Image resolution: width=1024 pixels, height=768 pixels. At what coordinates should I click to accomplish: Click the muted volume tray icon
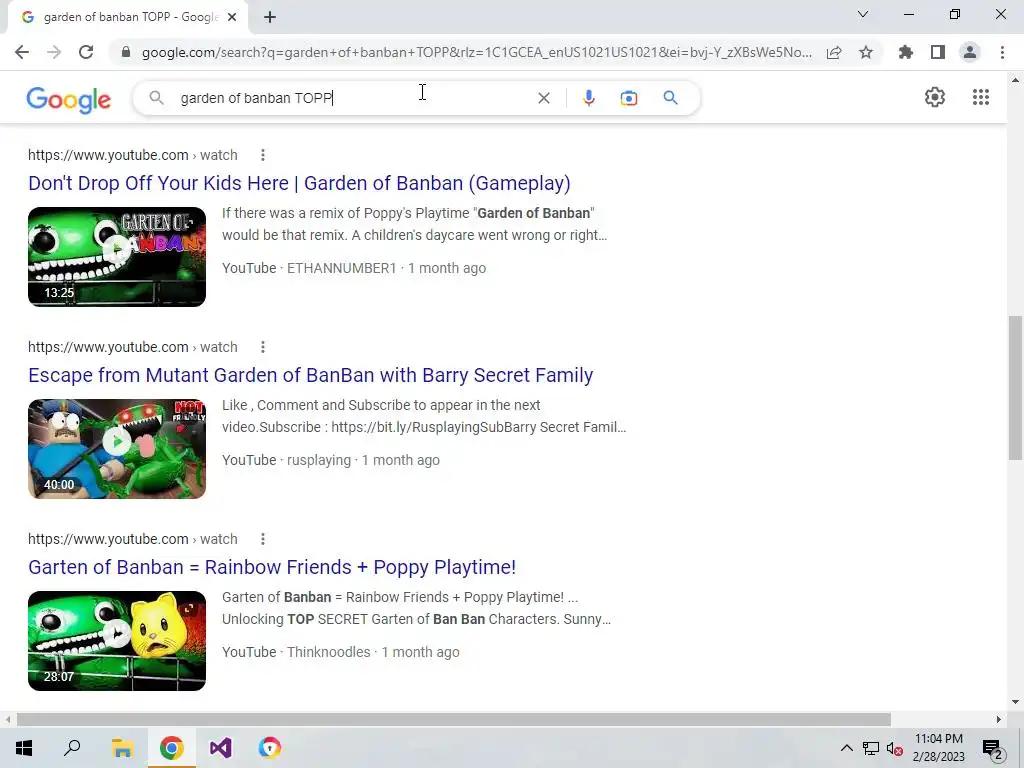click(895, 748)
